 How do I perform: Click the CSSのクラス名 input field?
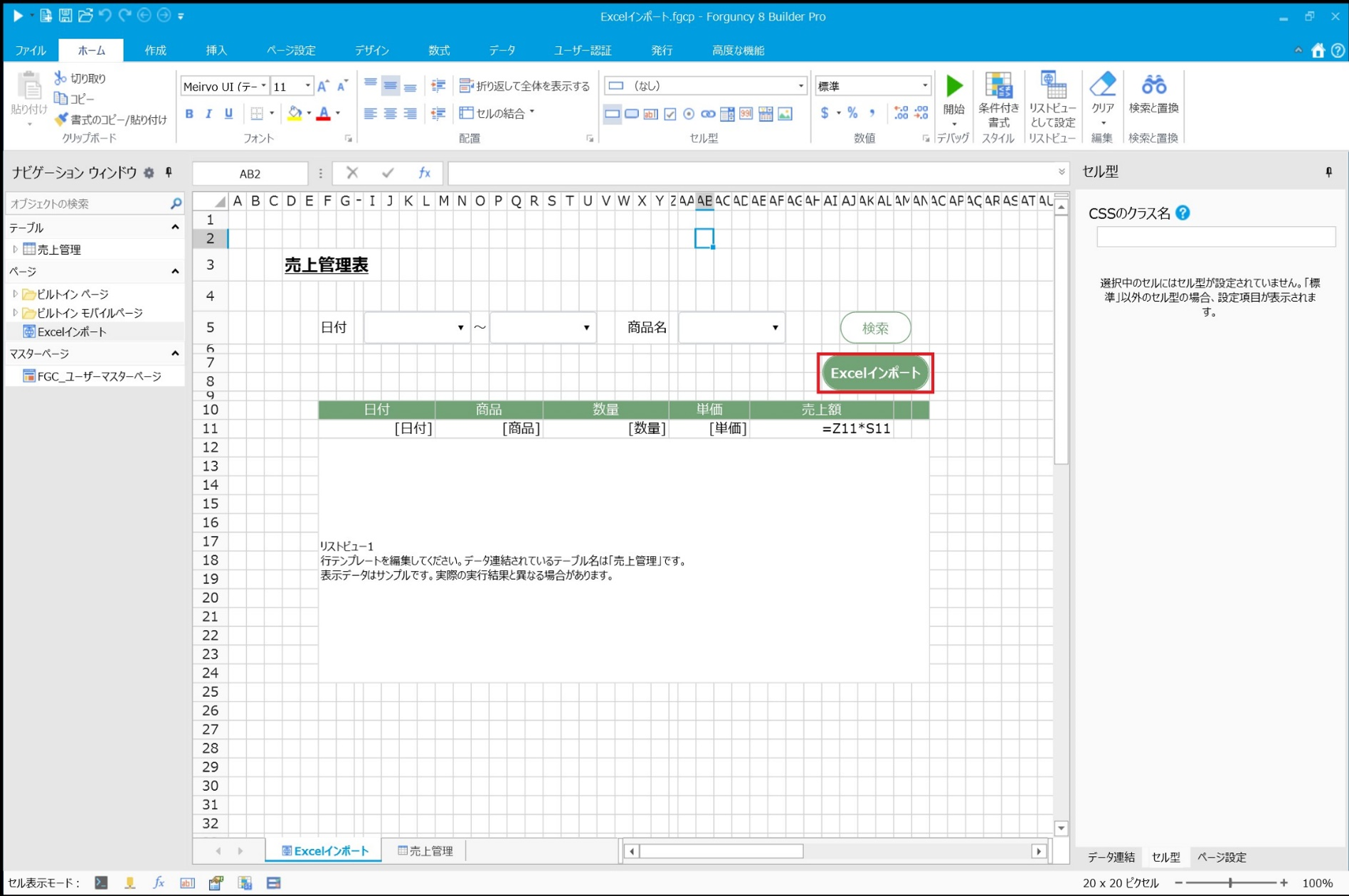click(1215, 237)
